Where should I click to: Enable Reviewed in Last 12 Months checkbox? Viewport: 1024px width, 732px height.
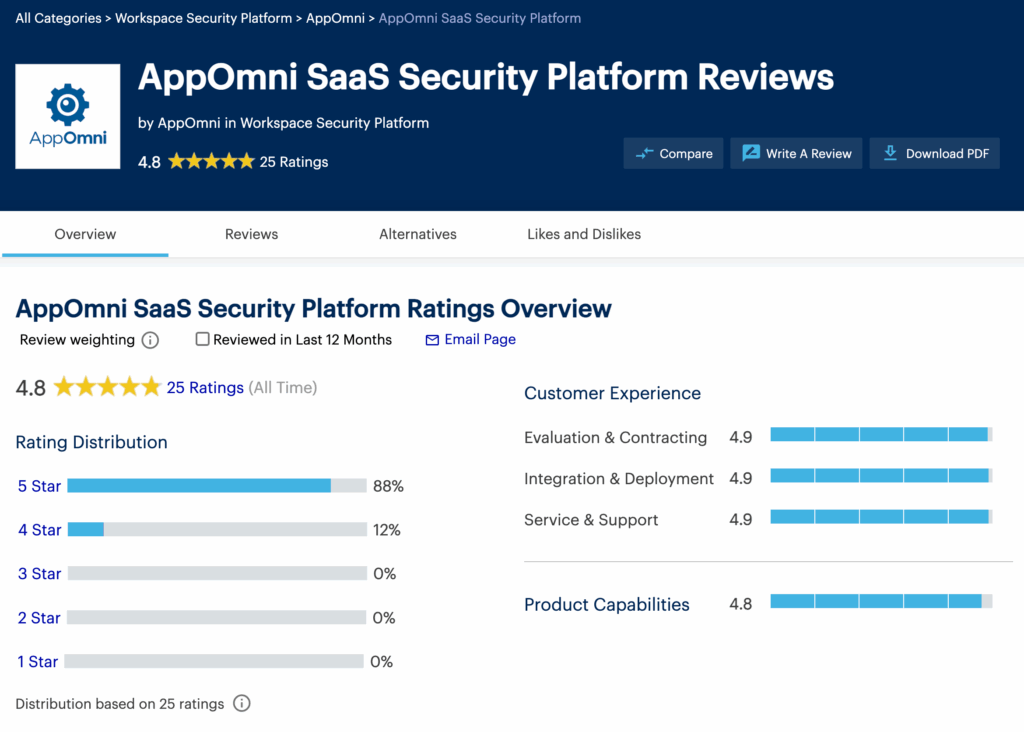[x=203, y=339]
